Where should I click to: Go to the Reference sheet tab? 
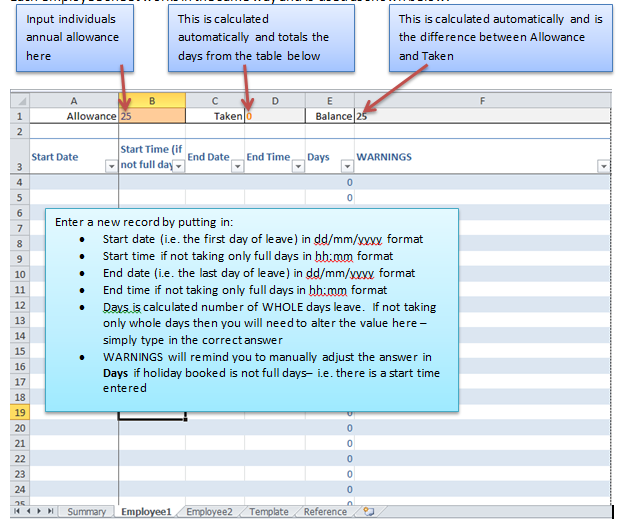tap(325, 512)
